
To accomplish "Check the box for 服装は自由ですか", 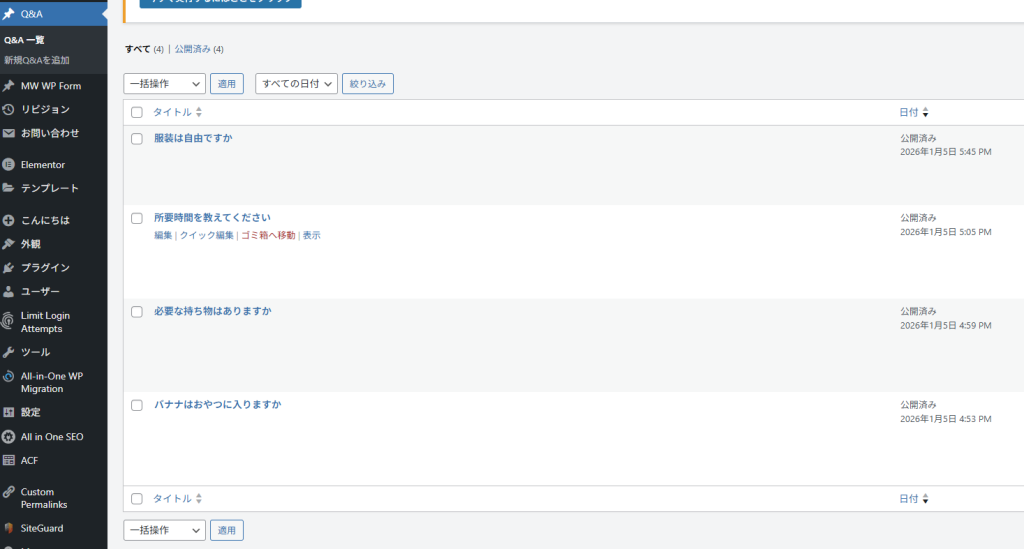I will point(137,139).
